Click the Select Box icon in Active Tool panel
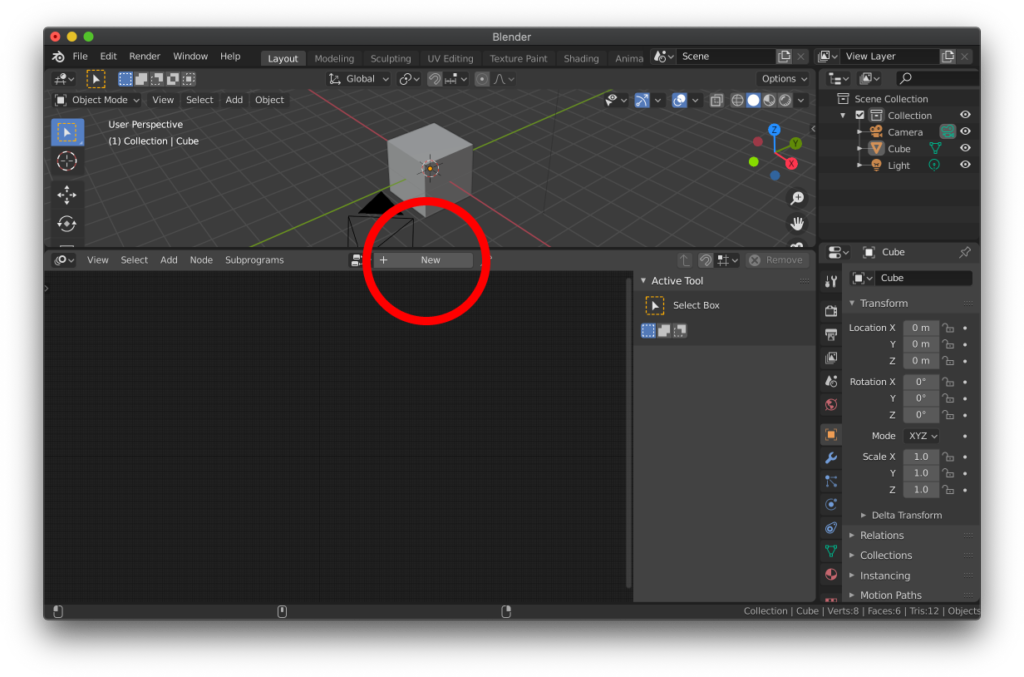 [654, 305]
